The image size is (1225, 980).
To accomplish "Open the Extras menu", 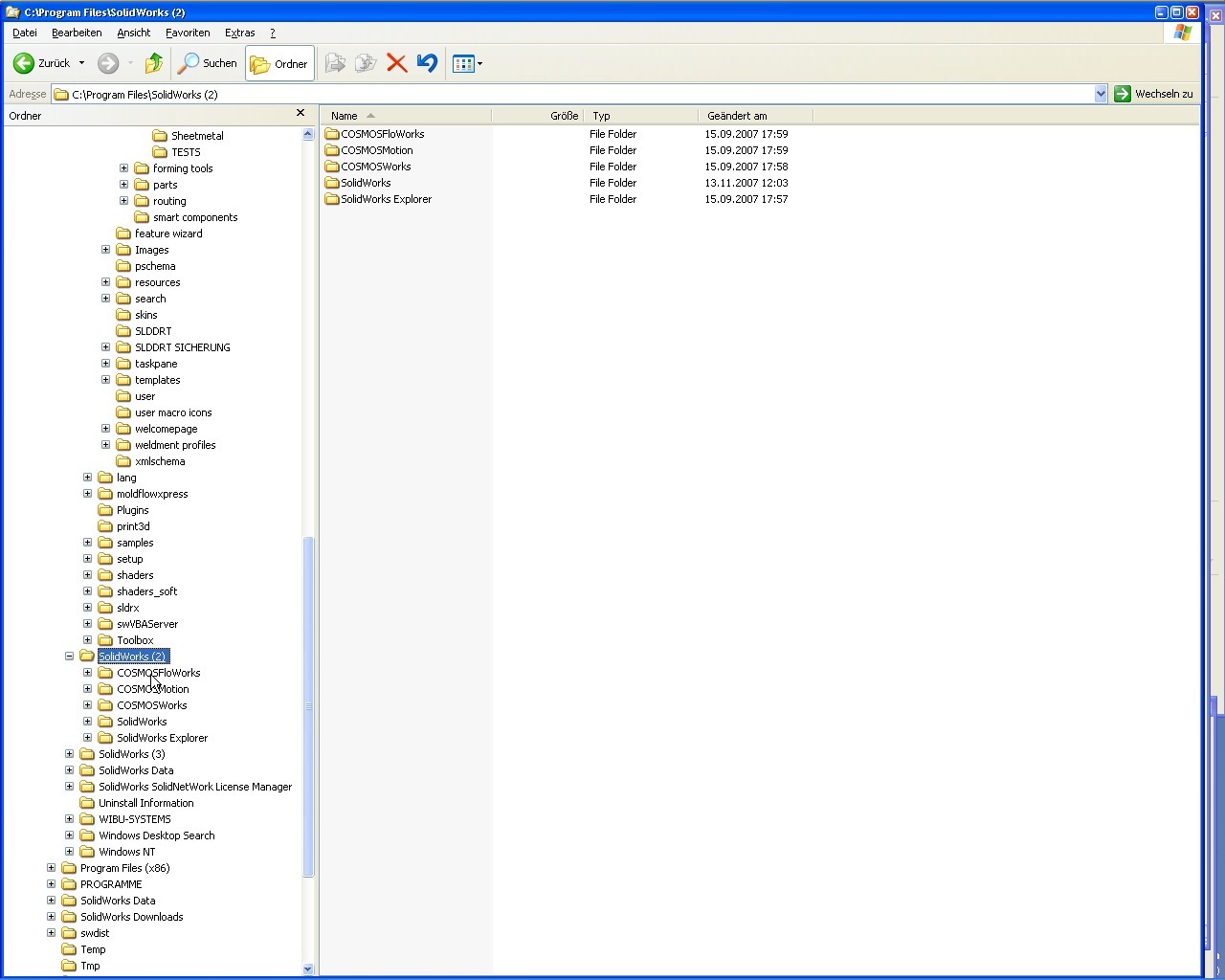I will pyautogui.click(x=239, y=33).
